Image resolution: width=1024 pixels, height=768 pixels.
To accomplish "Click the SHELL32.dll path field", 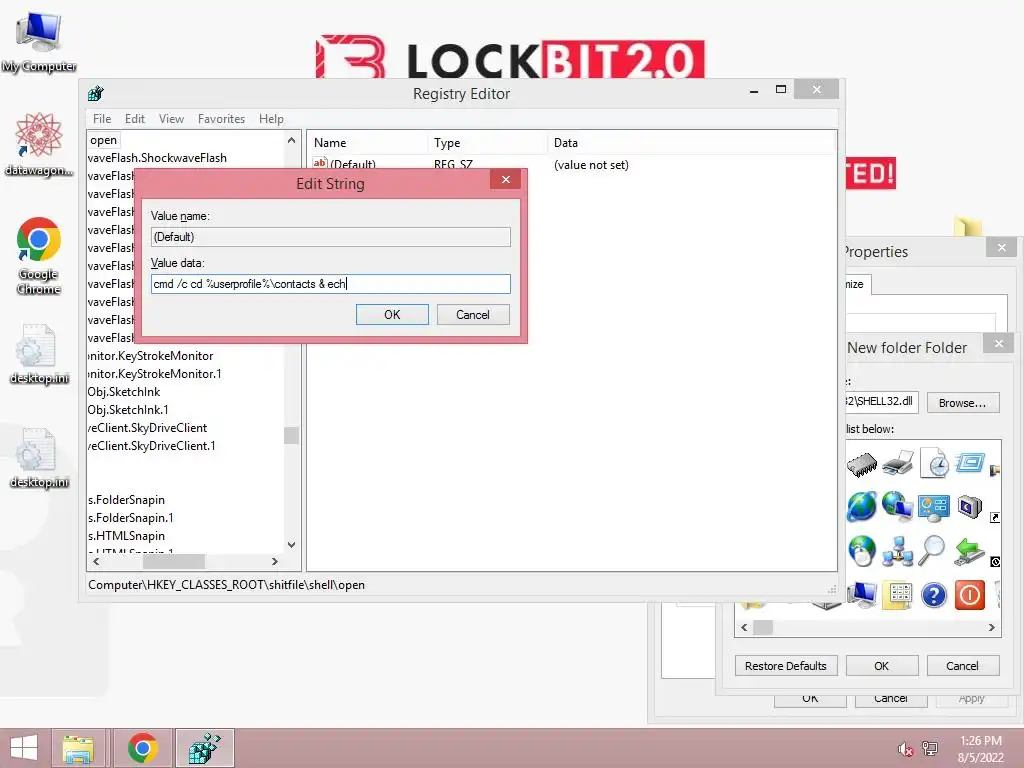I will pyautogui.click(x=880, y=401).
